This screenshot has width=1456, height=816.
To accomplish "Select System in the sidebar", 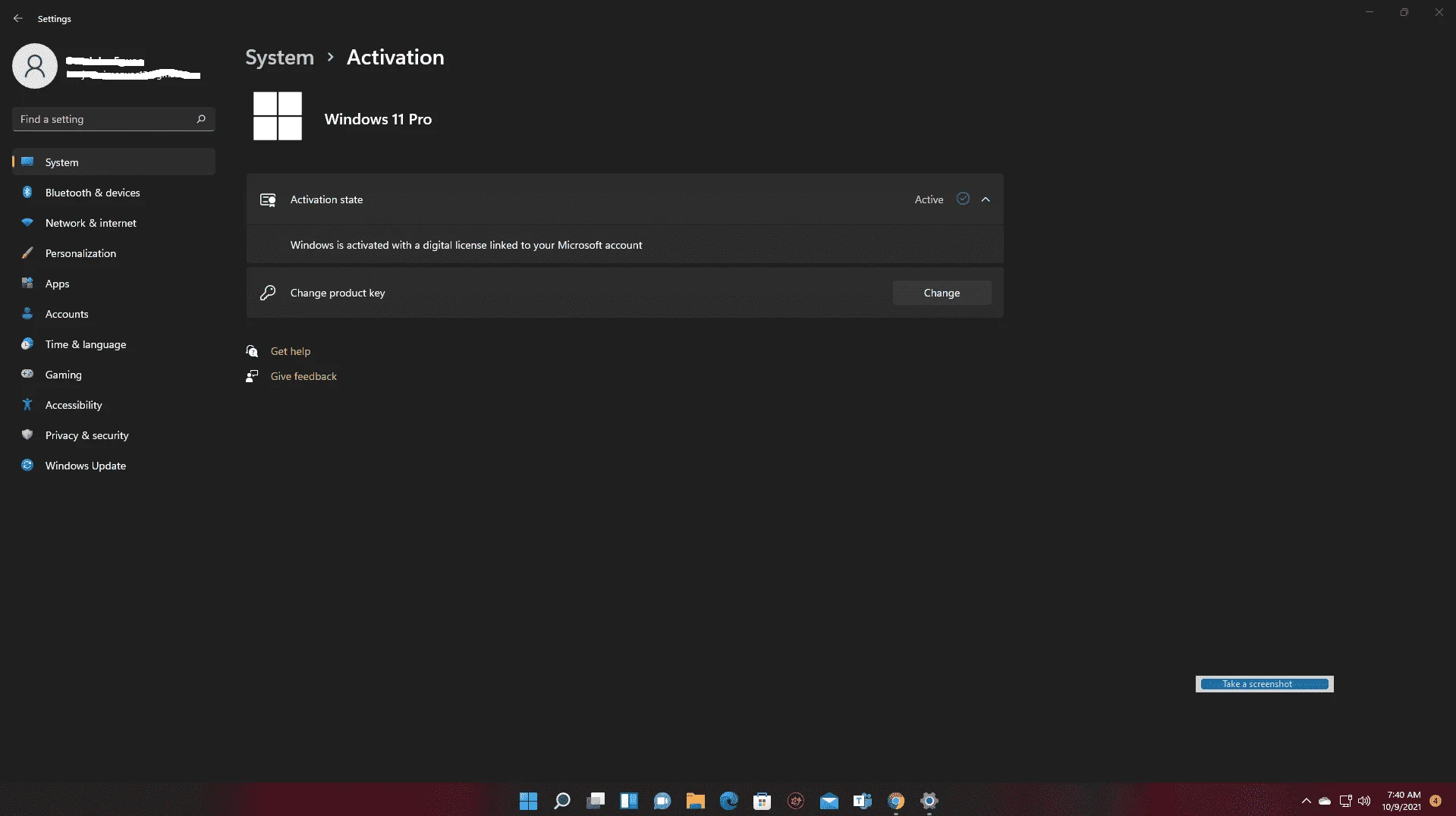I will coord(113,162).
